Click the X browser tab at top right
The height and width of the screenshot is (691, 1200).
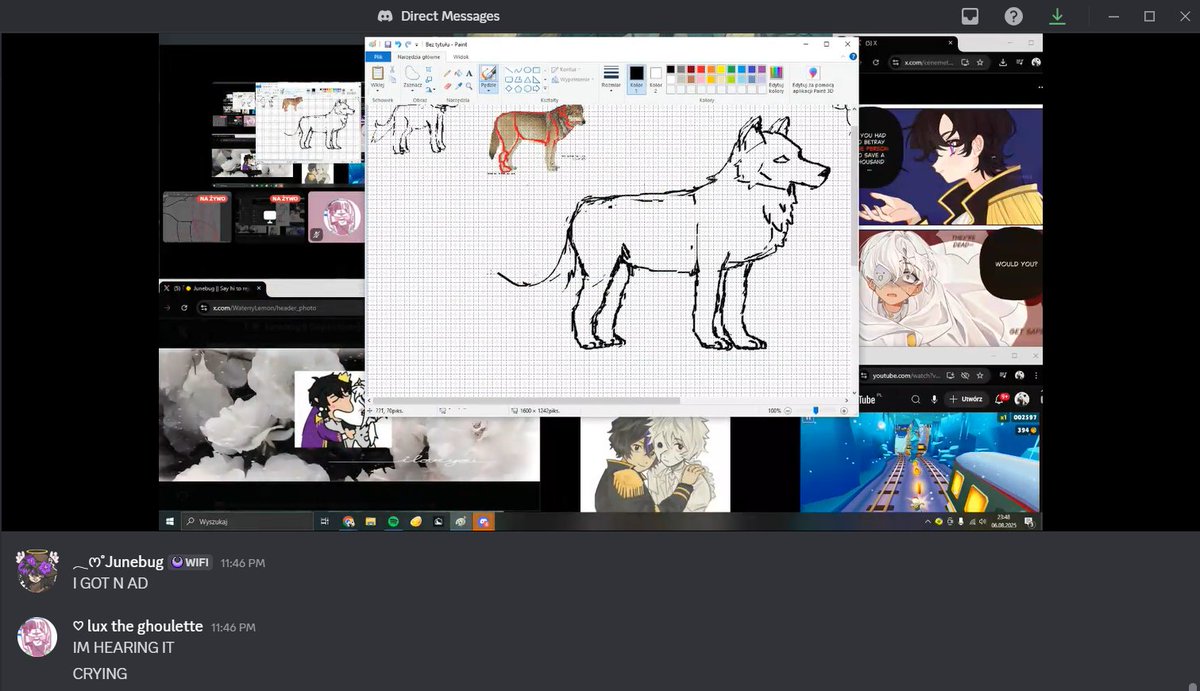tap(908, 43)
